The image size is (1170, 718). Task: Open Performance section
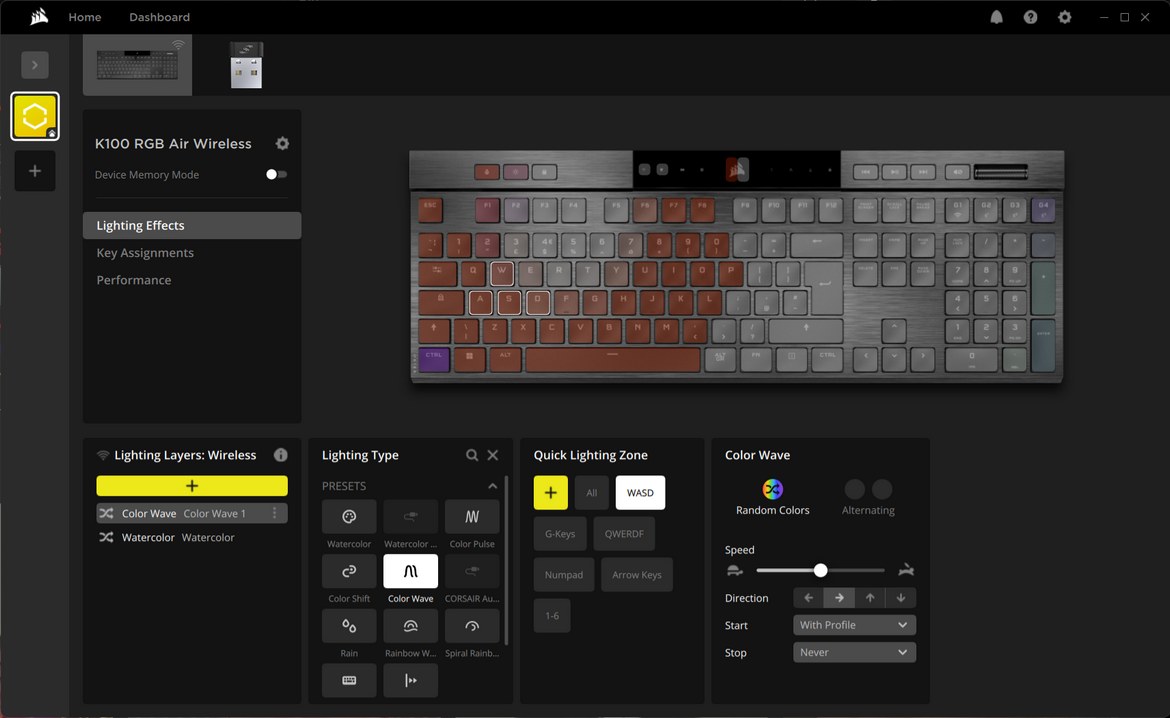coord(134,280)
